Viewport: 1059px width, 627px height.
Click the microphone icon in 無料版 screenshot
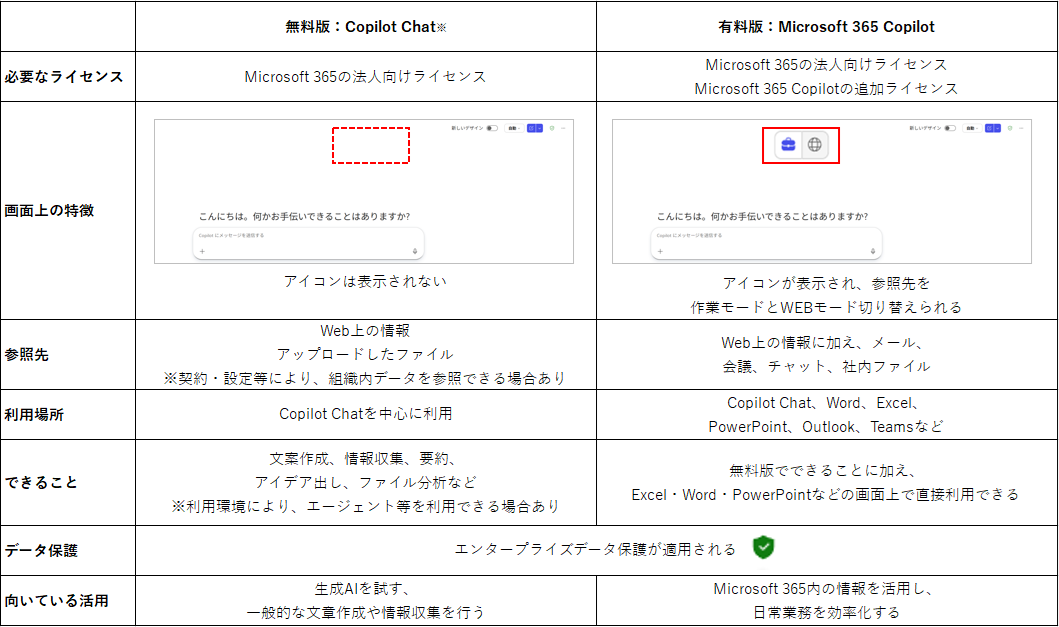click(415, 251)
